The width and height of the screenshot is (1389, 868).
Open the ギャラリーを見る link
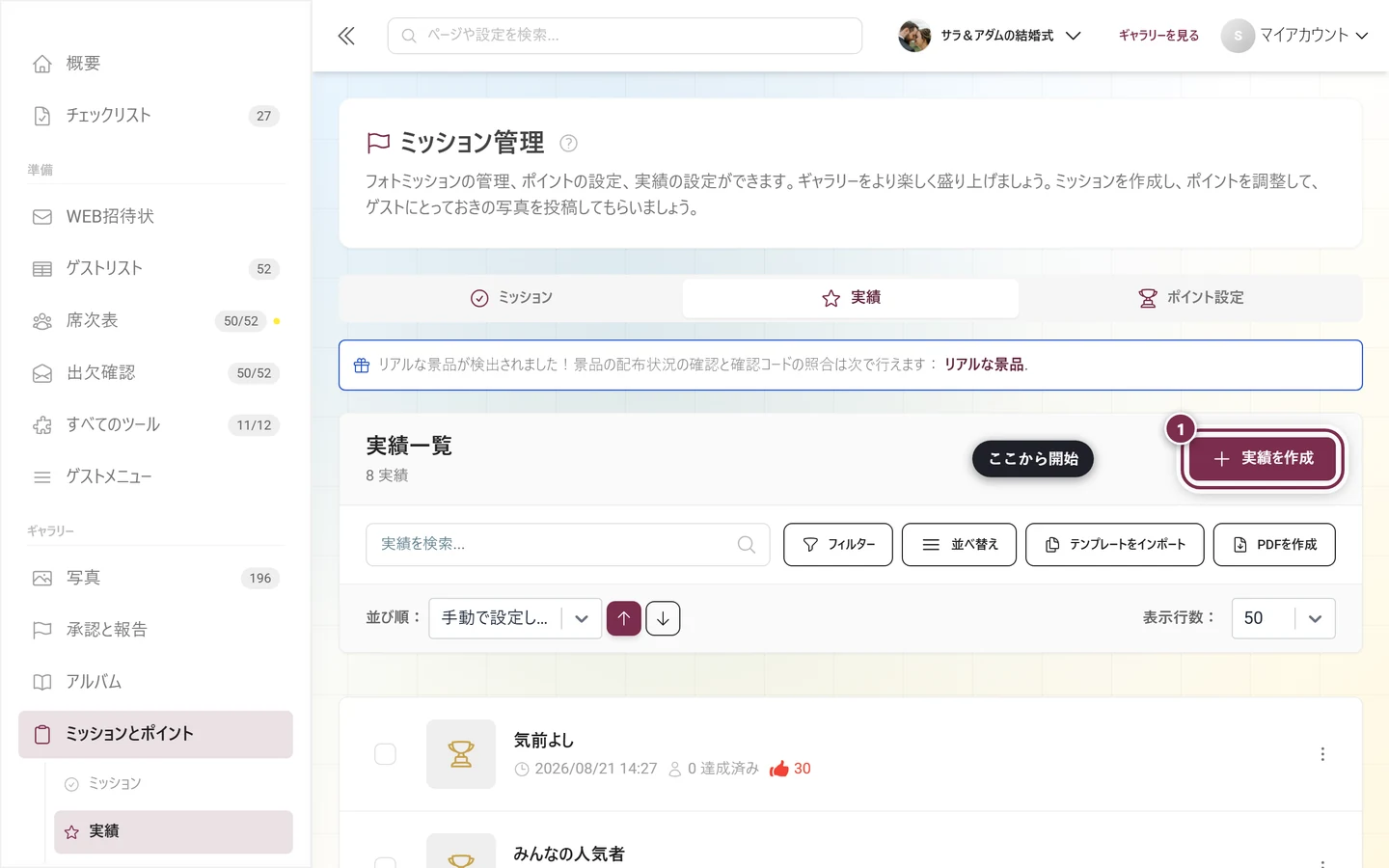(1158, 36)
